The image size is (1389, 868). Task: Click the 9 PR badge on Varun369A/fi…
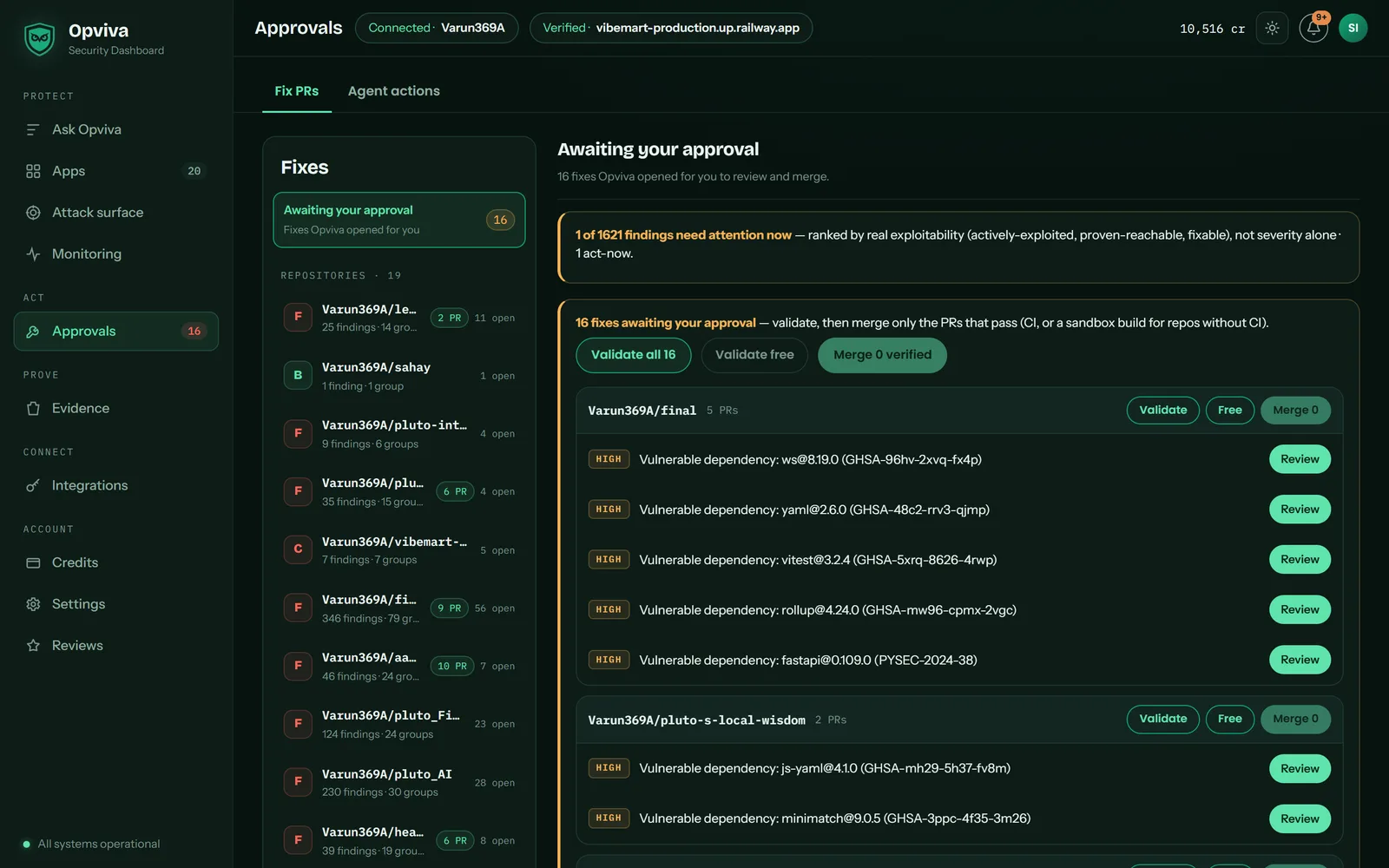(x=450, y=608)
